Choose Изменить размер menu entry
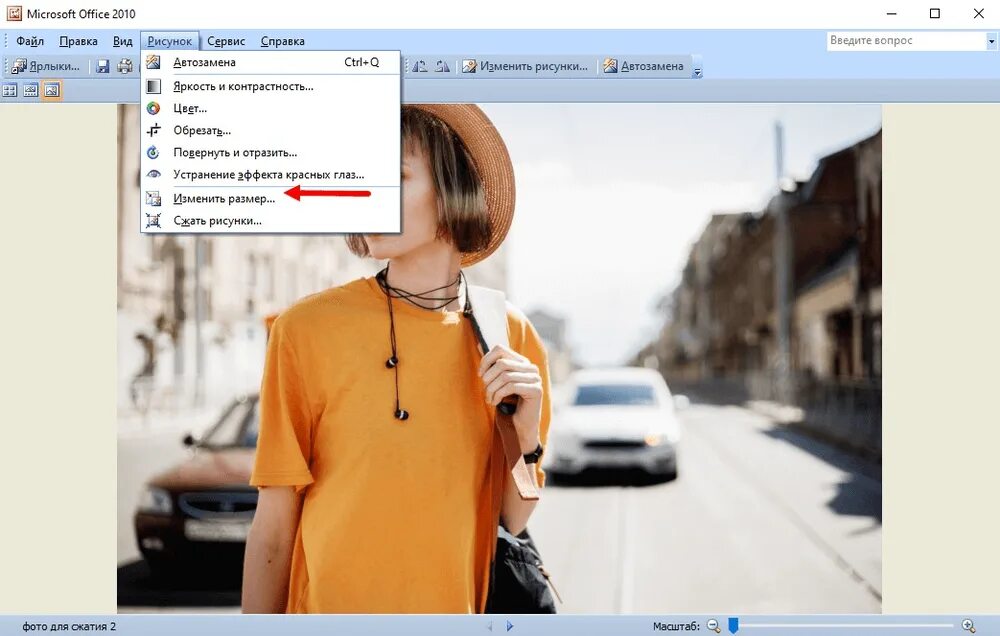Image resolution: width=1000 pixels, height=636 pixels. 271,198
